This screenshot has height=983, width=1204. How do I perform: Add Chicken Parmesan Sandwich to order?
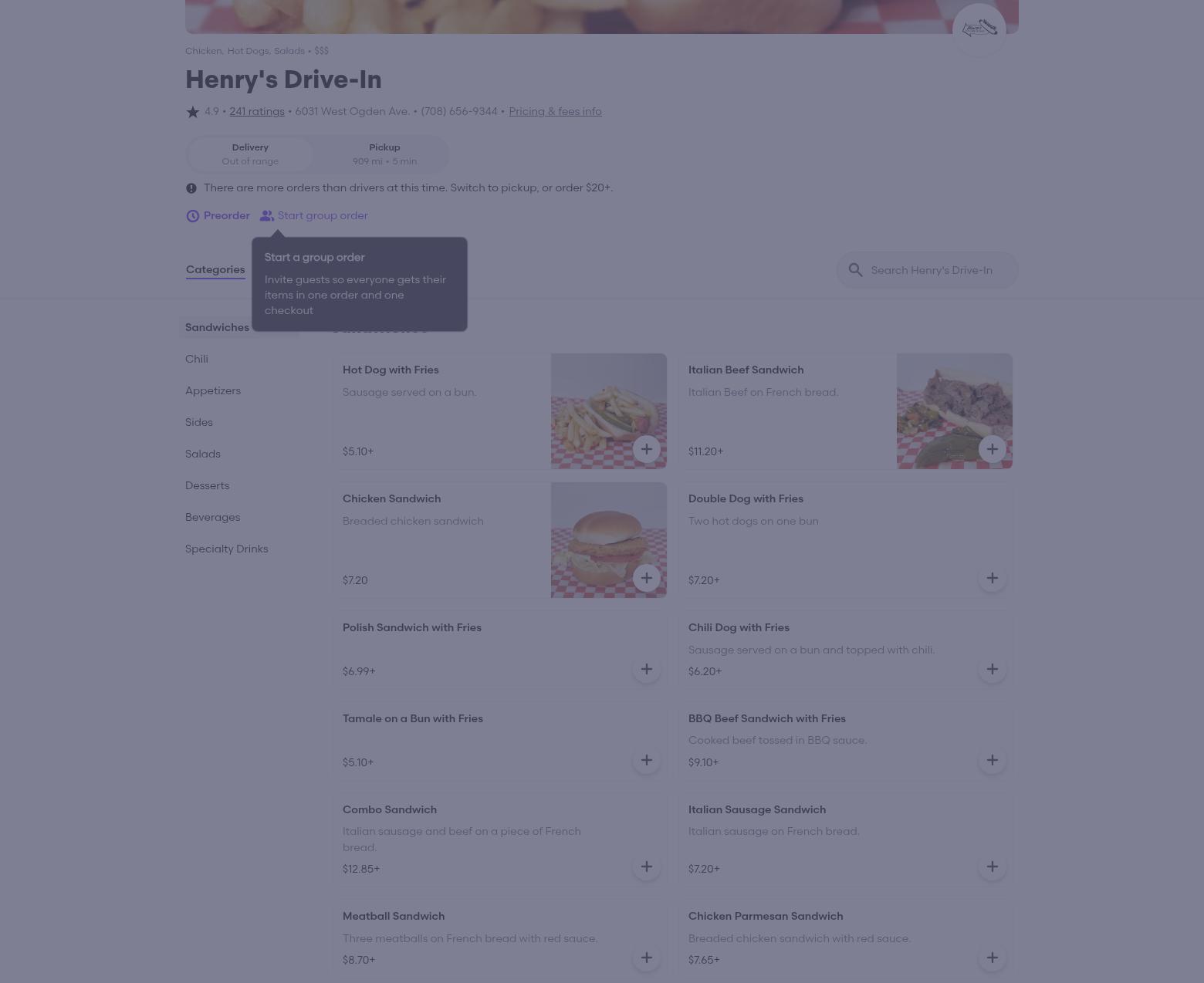(993, 958)
